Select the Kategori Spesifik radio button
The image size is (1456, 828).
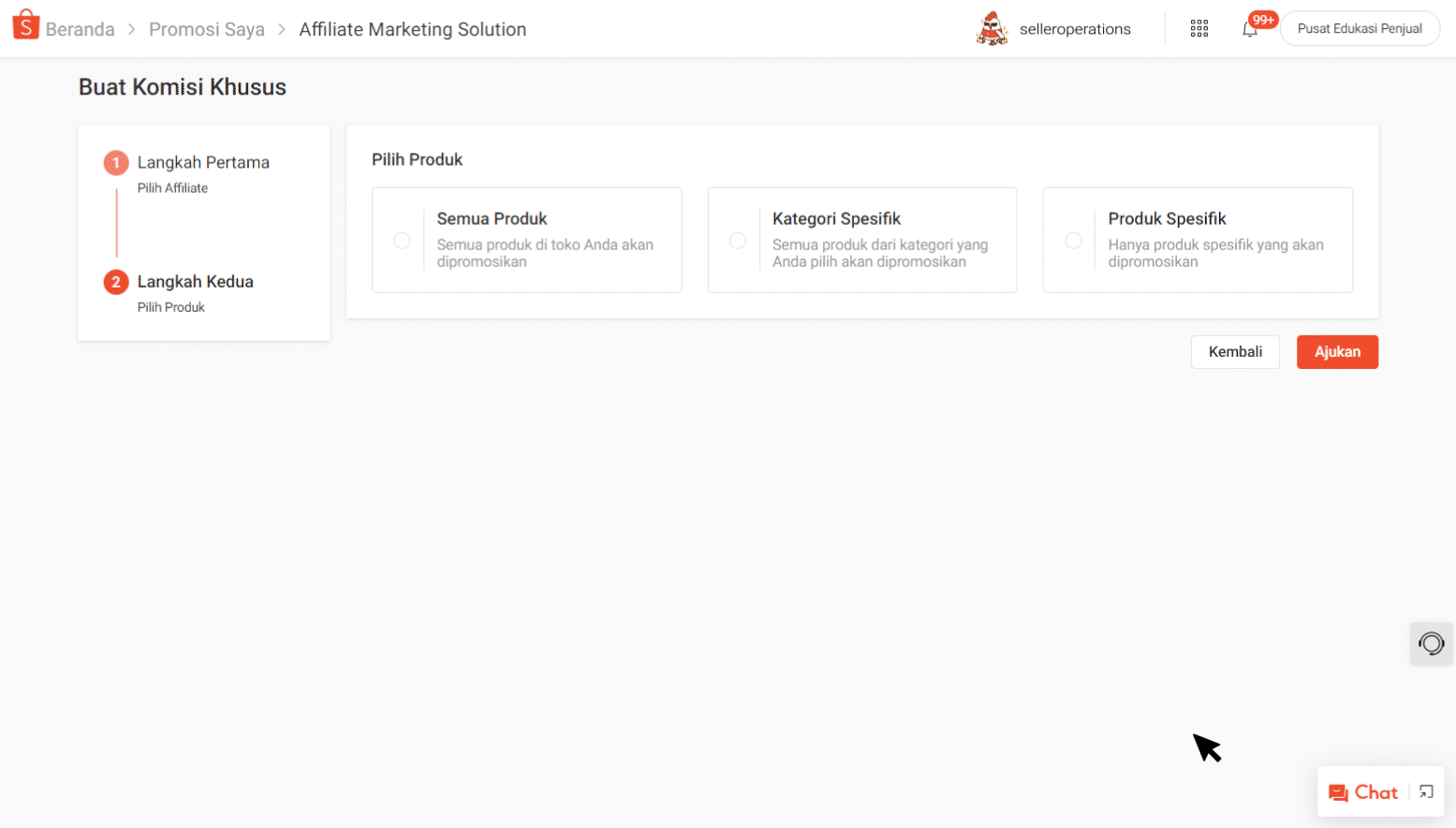(738, 240)
